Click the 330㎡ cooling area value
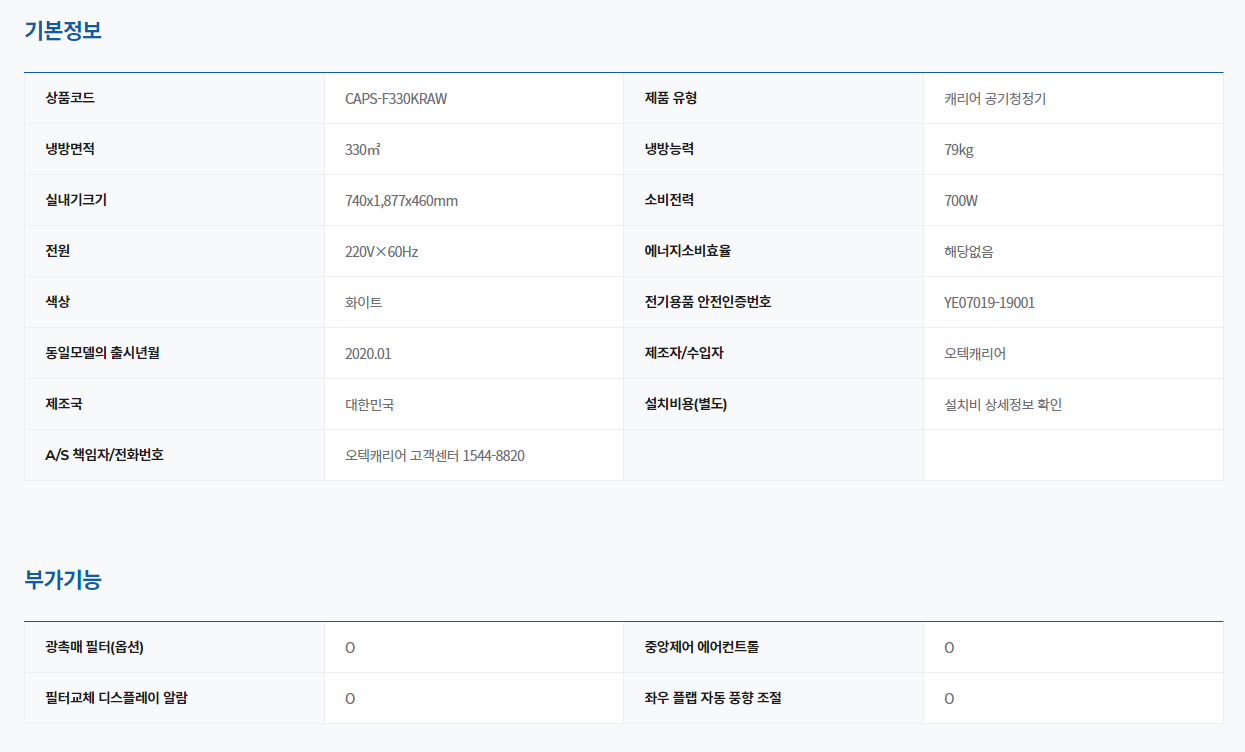The width and height of the screenshot is (1245, 752). 363,150
